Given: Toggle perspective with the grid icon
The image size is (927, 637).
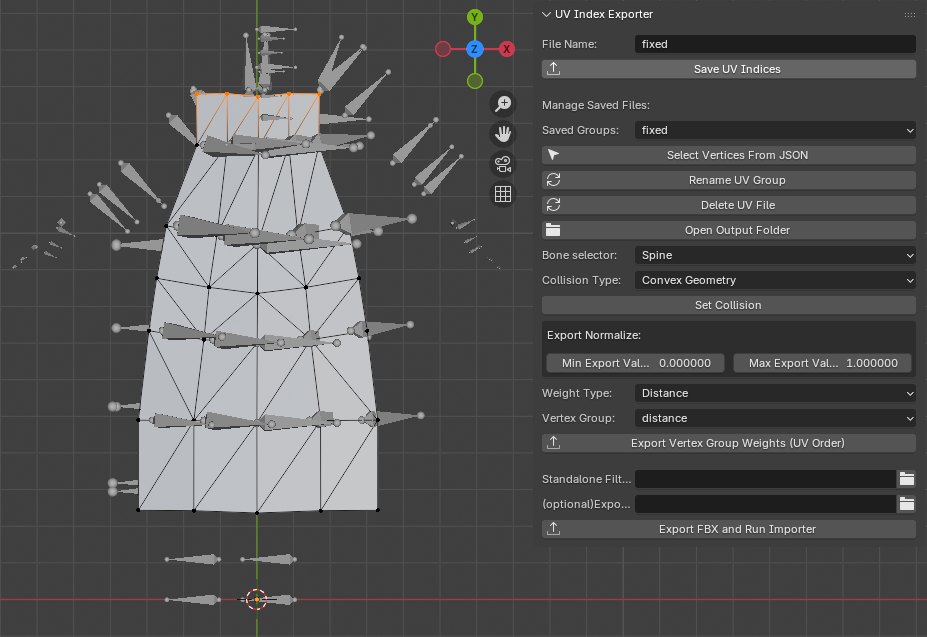Looking at the screenshot, I should click(x=503, y=194).
